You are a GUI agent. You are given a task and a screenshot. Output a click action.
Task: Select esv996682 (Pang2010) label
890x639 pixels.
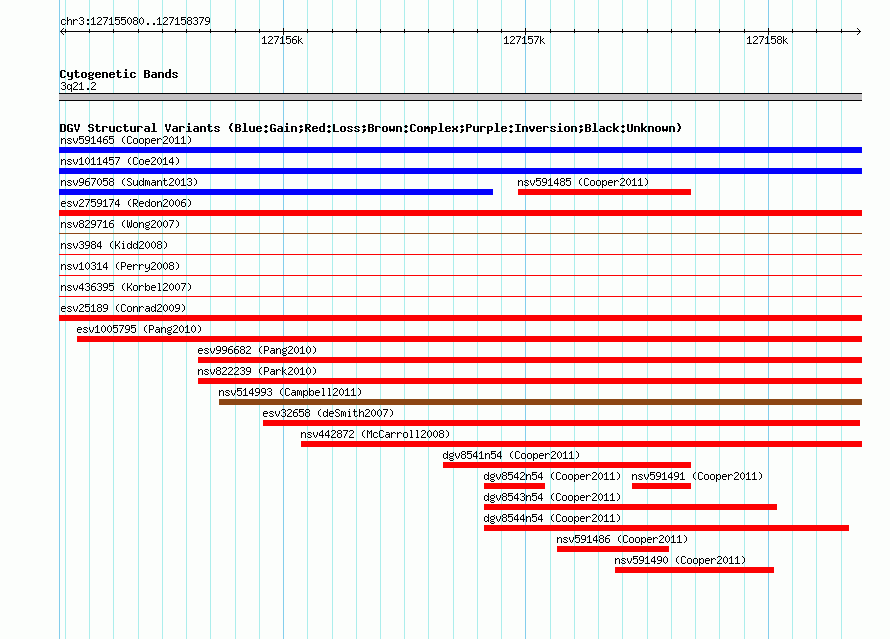257,350
